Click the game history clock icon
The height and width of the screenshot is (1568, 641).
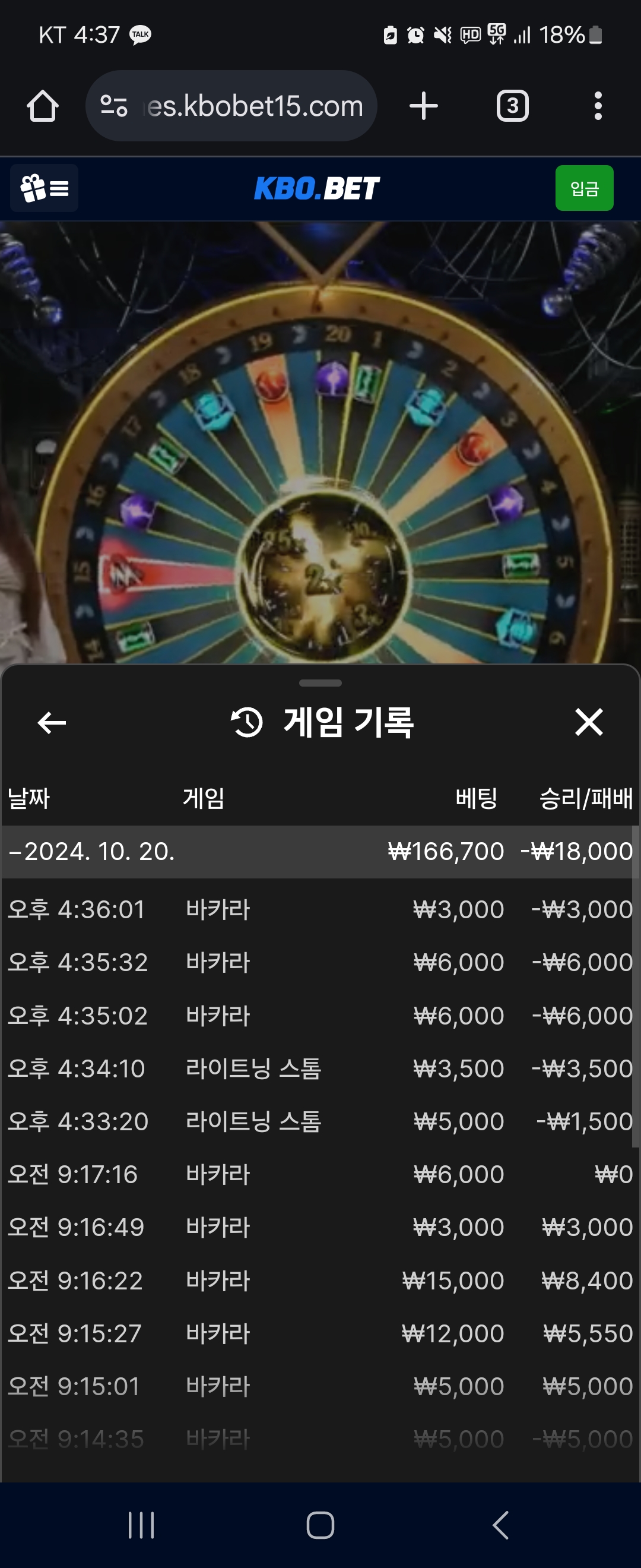(x=247, y=722)
